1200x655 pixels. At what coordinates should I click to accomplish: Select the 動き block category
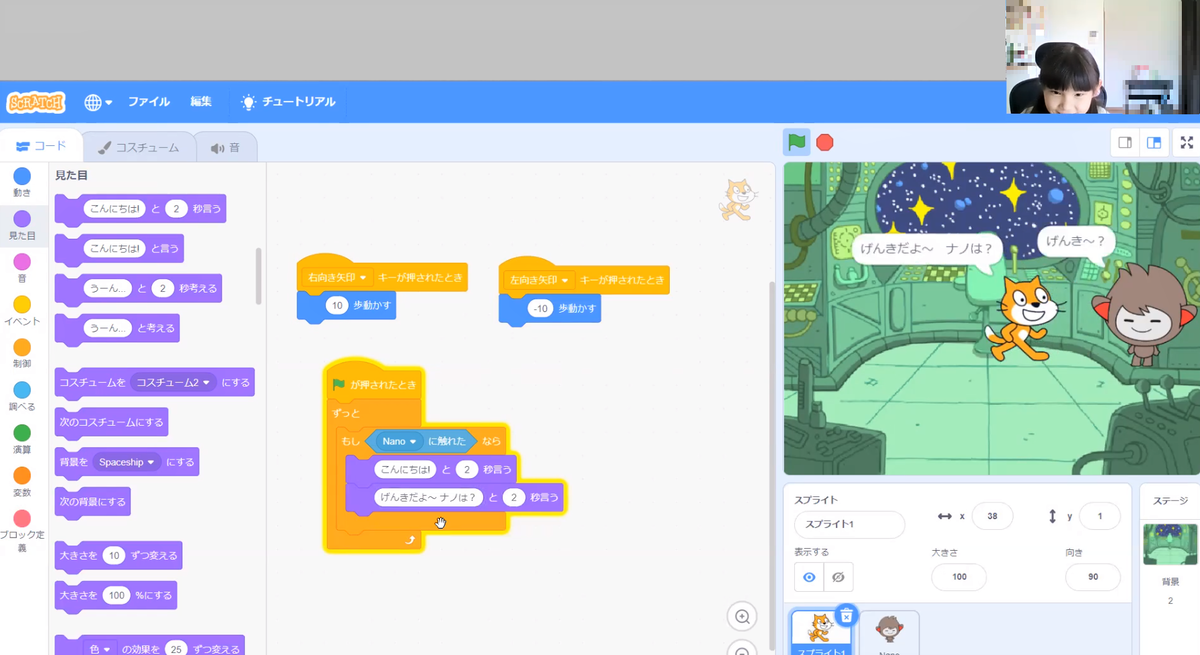coord(22,178)
